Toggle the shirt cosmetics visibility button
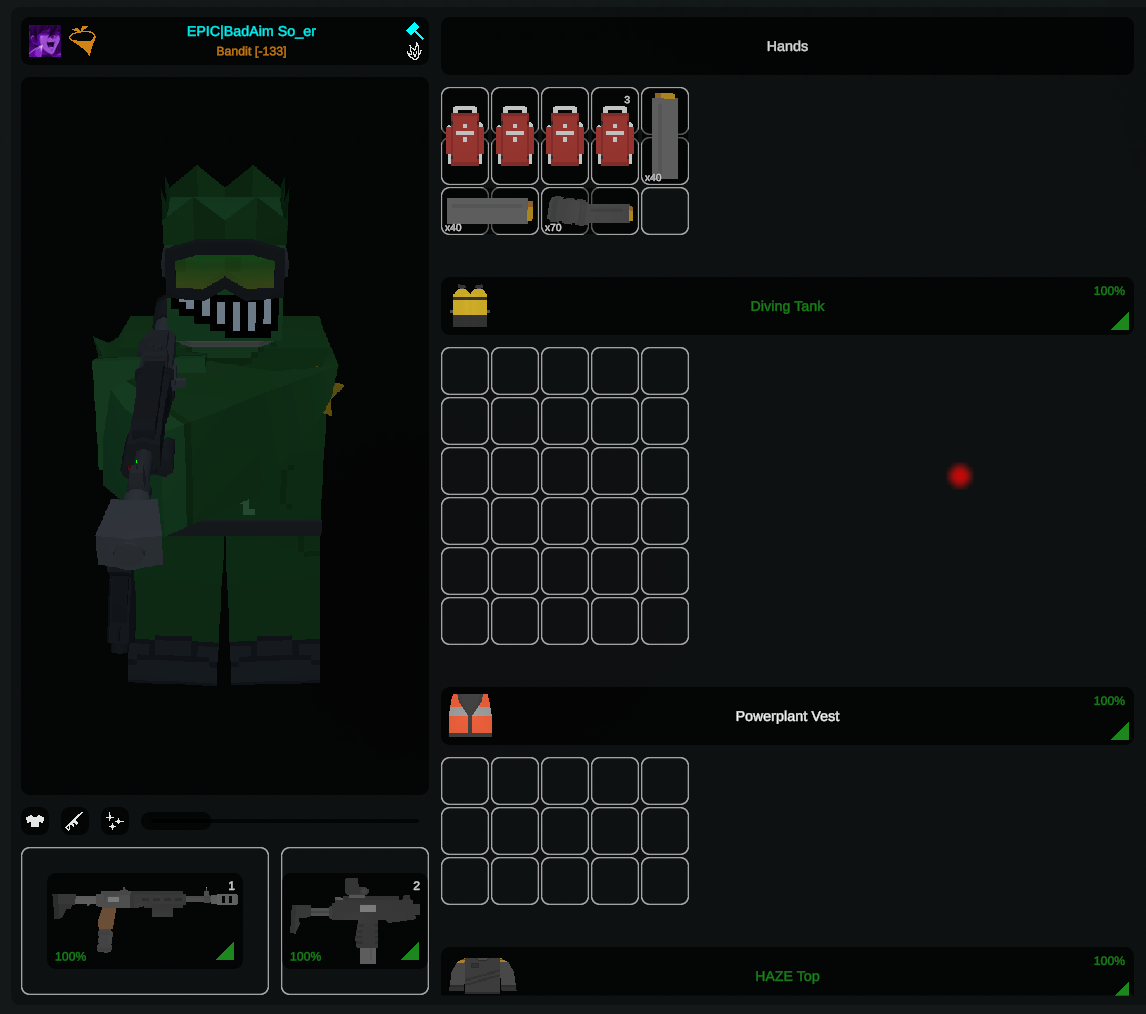This screenshot has width=1146, height=1014. tap(35, 821)
